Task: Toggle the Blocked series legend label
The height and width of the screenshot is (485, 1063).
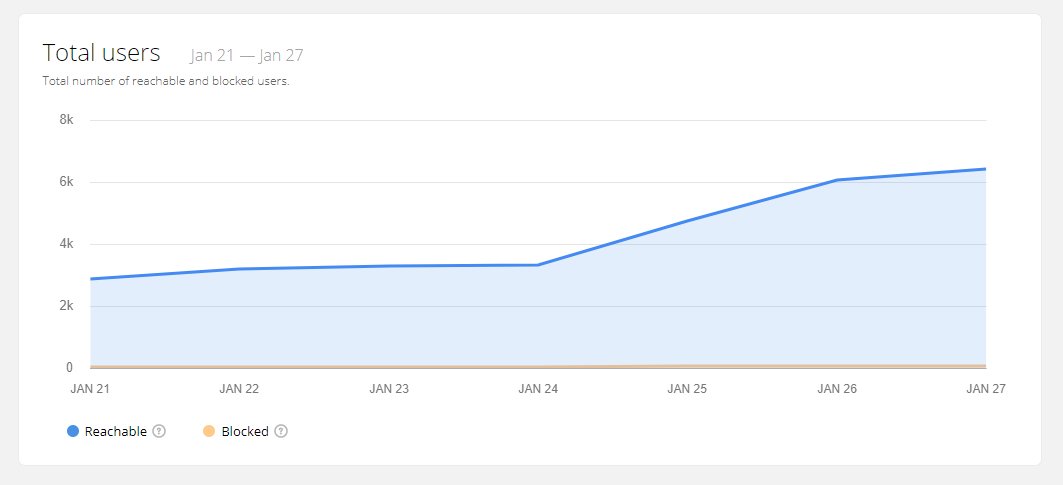Action: 245,432
